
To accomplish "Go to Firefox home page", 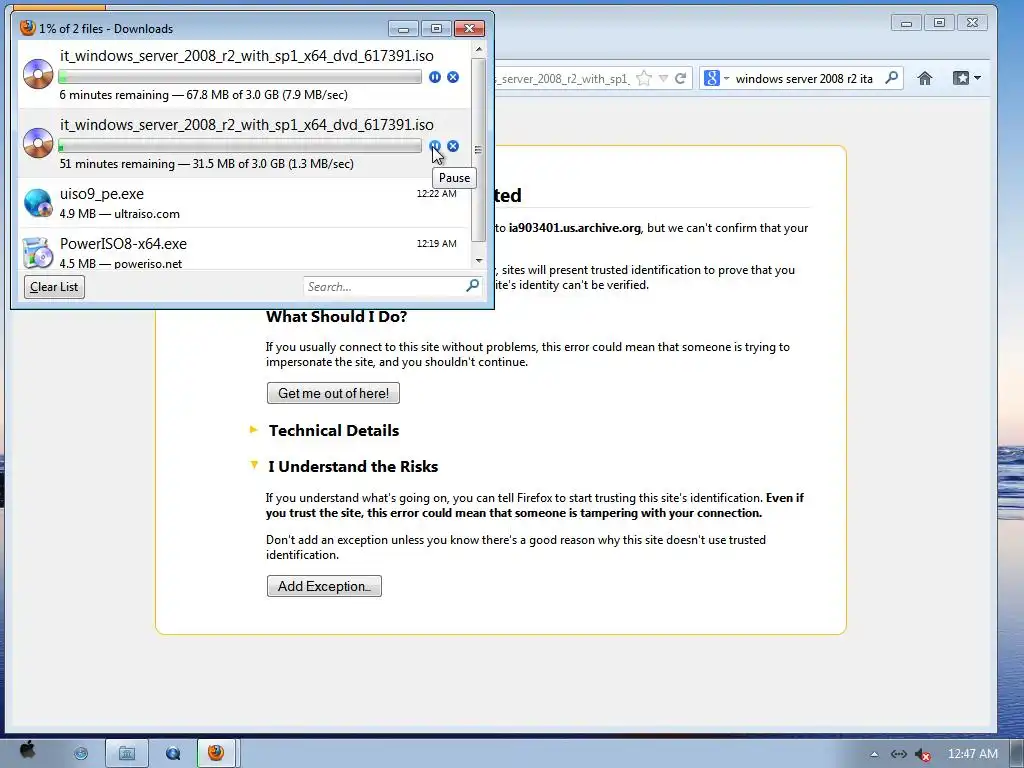I will point(925,78).
